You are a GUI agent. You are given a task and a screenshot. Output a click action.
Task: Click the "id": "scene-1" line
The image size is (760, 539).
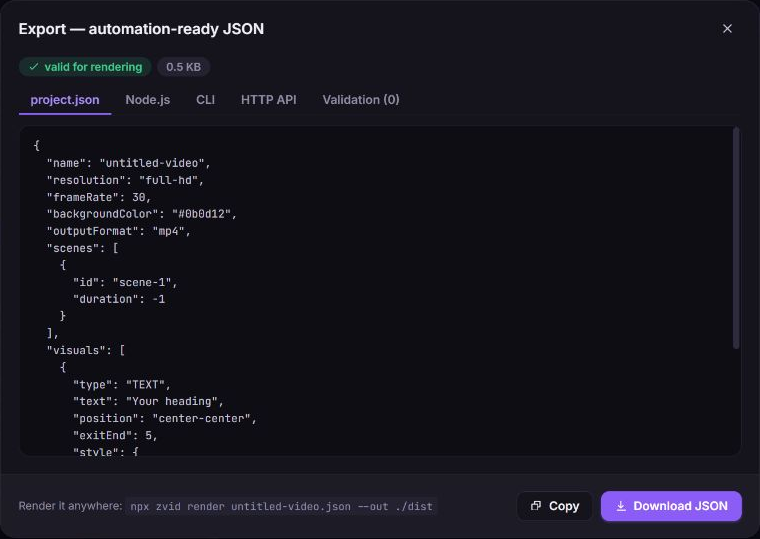click(x=126, y=283)
